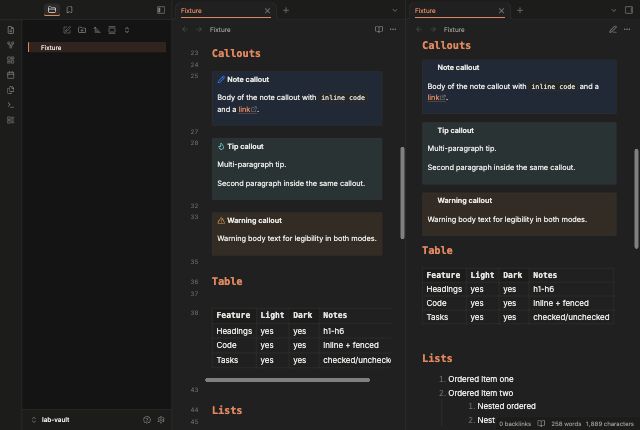Show the file explorer sidebar tab
The height and width of the screenshot is (430, 640).
52,10
